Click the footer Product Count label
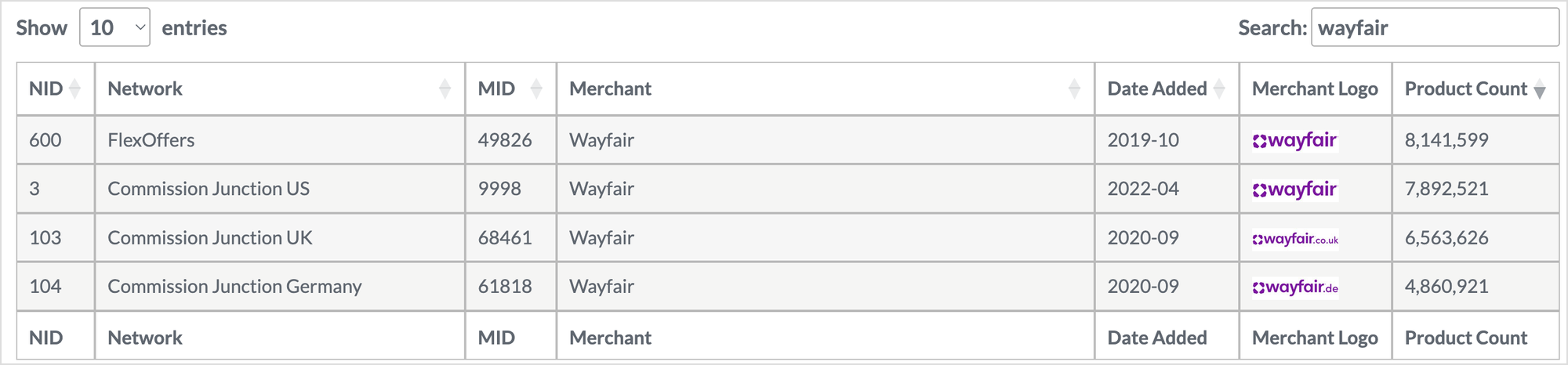 click(1465, 338)
